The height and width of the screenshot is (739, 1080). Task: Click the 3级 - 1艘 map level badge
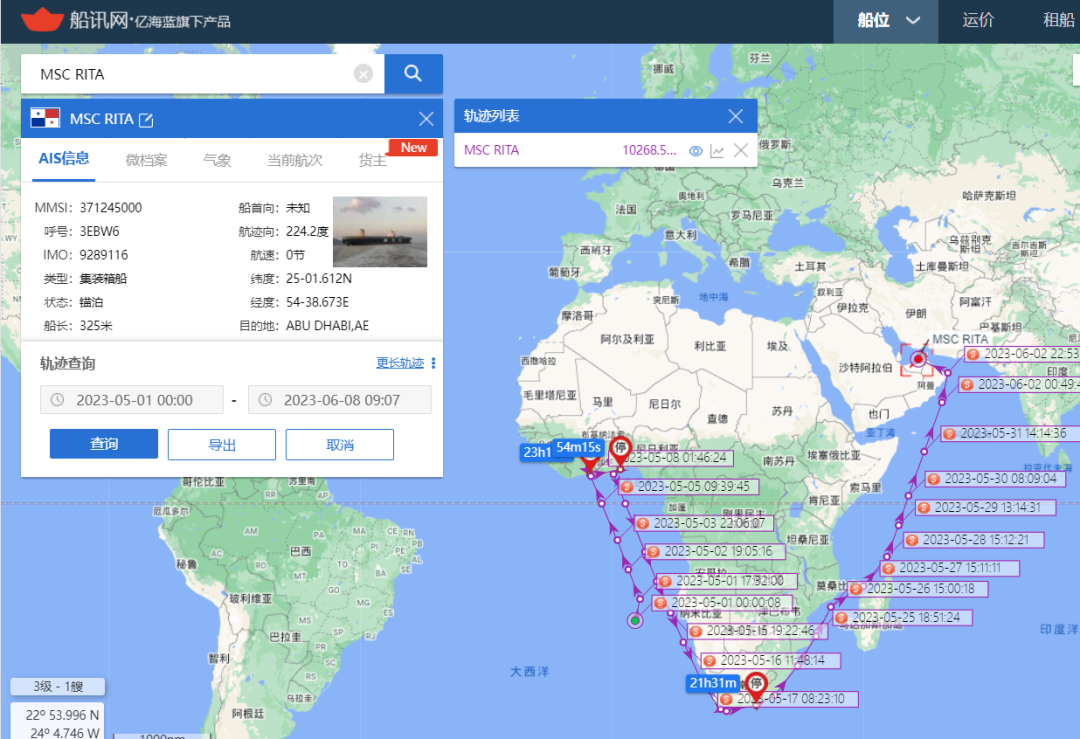tap(58, 687)
